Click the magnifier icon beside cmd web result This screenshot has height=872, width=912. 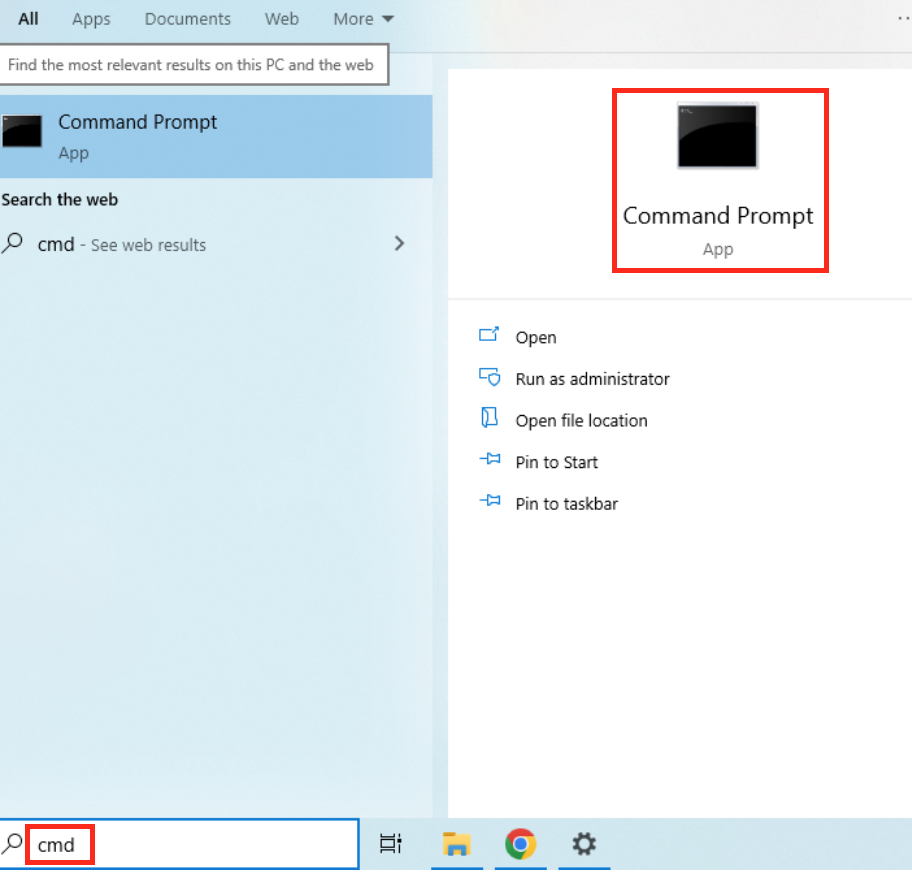(12, 243)
